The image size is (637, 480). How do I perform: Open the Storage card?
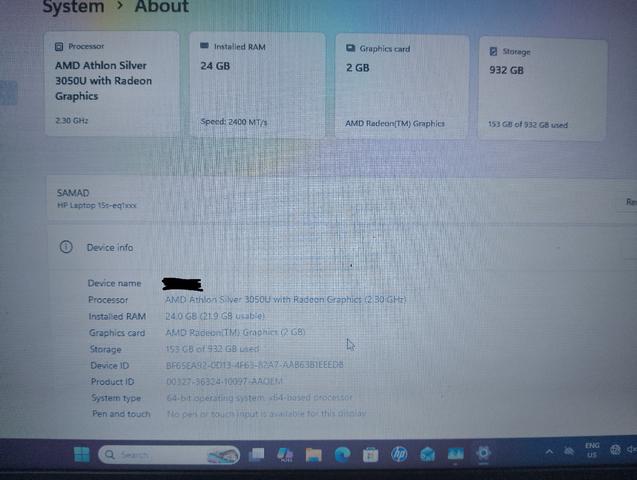click(543, 88)
